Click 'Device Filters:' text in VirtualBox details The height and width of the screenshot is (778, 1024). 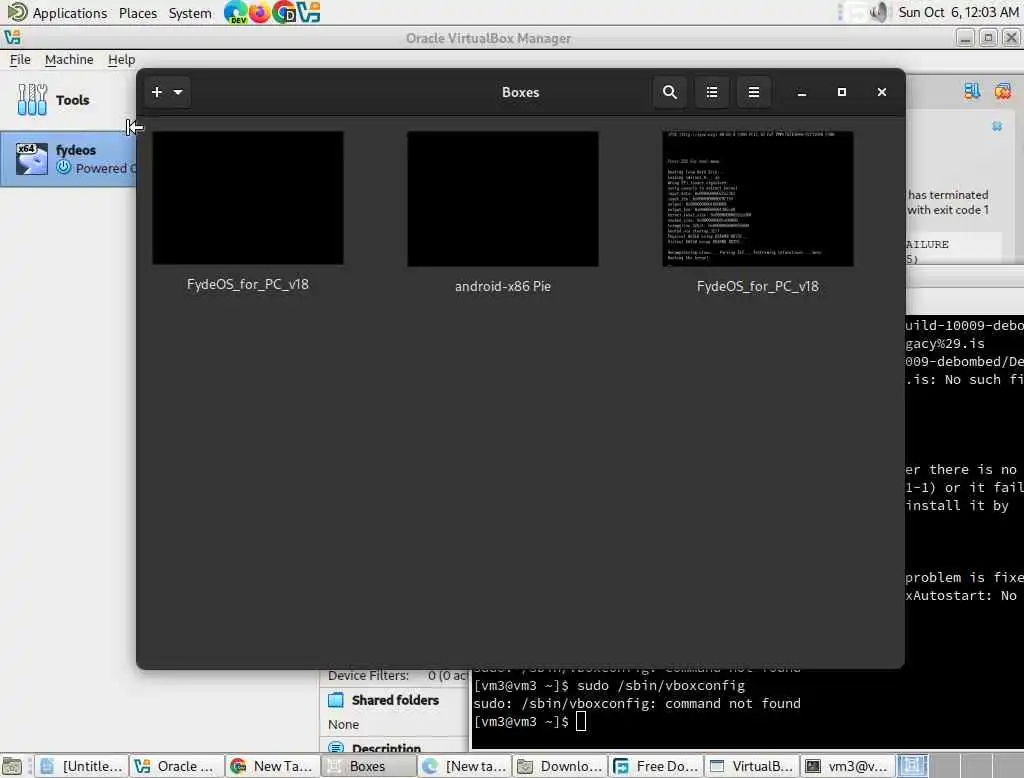click(x=368, y=675)
